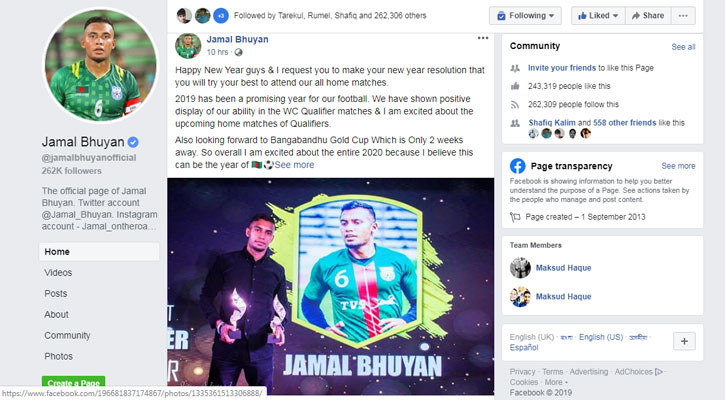Image resolution: width=725 pixels, height=400 pixels.
Task: Open the three-dot options on Jamal Bhuyan's post
Action: click(x=483, y=38)
